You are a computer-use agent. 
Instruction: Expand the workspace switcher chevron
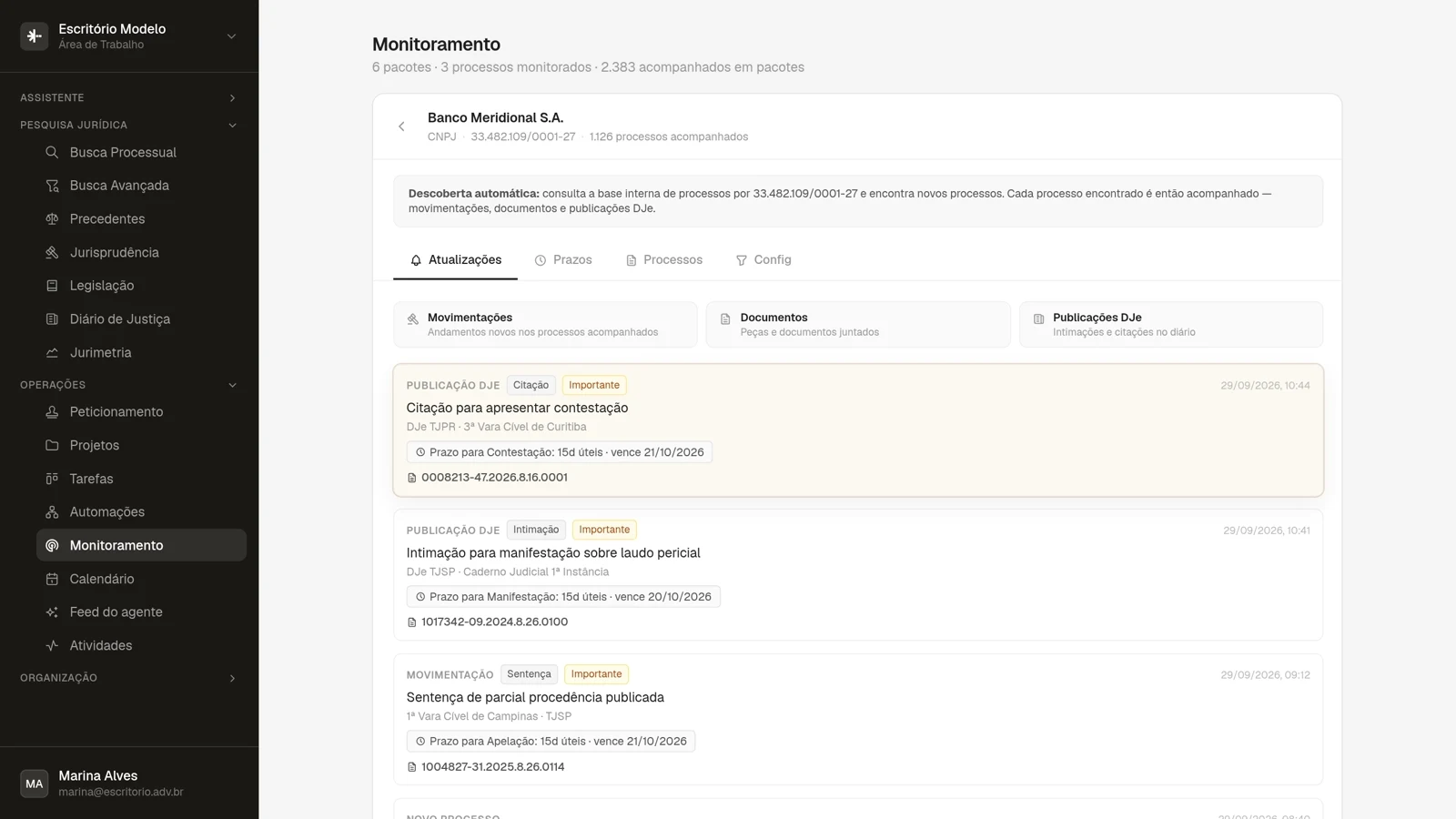[231, 36]
